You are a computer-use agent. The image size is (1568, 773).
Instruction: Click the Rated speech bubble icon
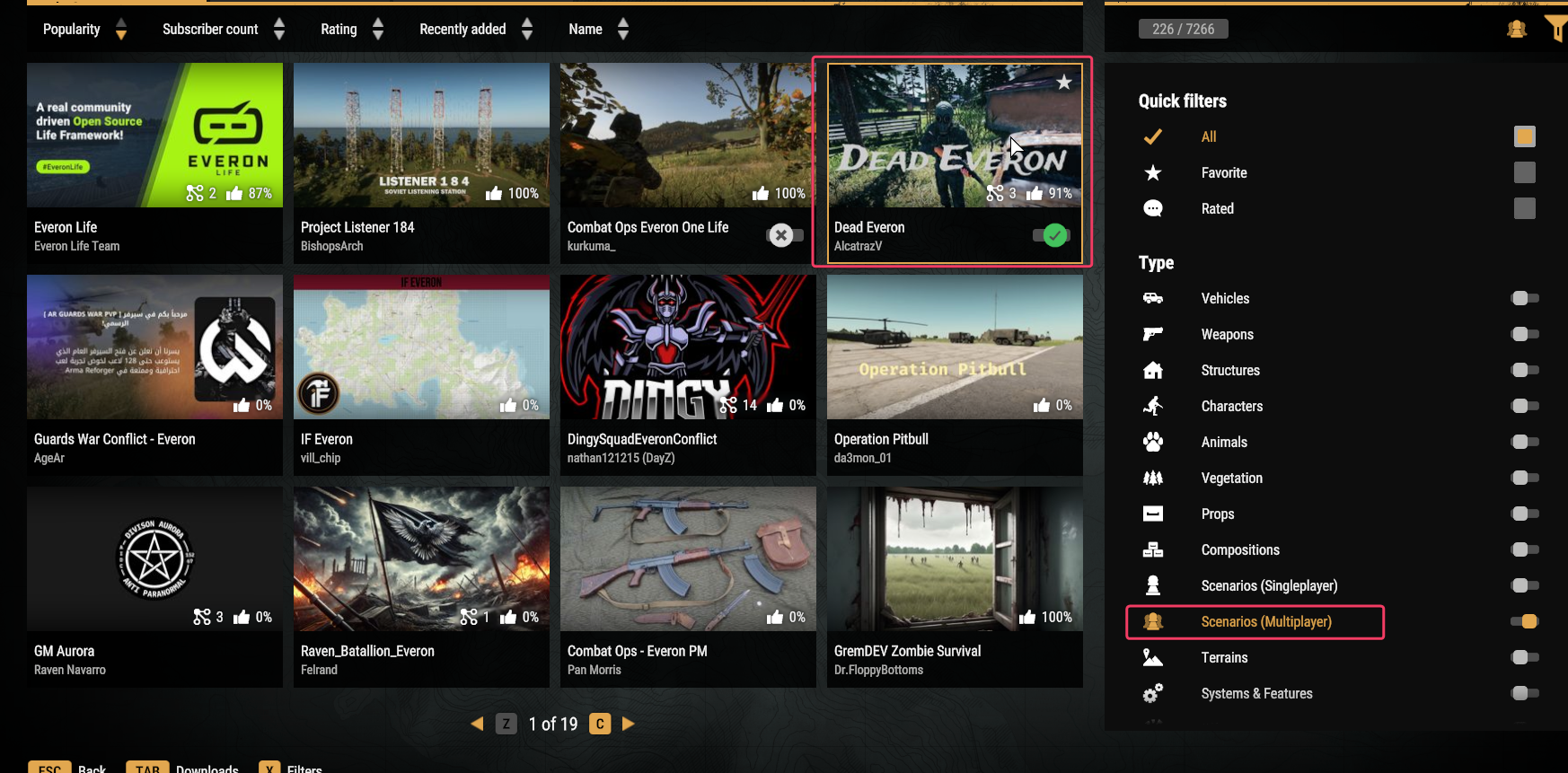(x=1153, y=208)
